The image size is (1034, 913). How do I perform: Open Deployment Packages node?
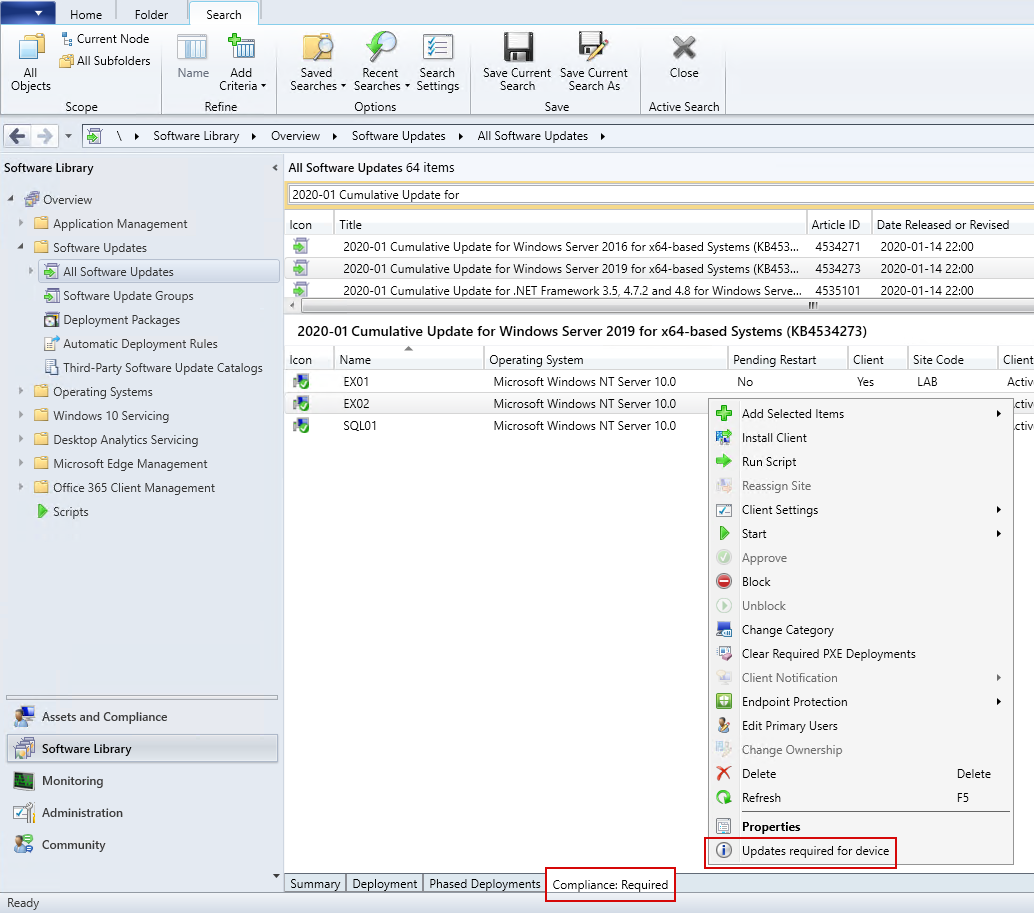pos(121,320)
